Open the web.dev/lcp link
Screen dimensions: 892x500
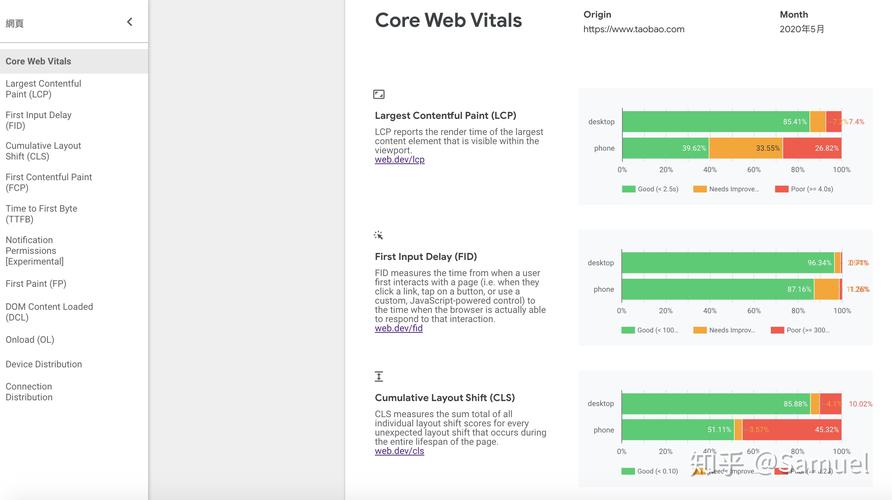coord(399,160)
